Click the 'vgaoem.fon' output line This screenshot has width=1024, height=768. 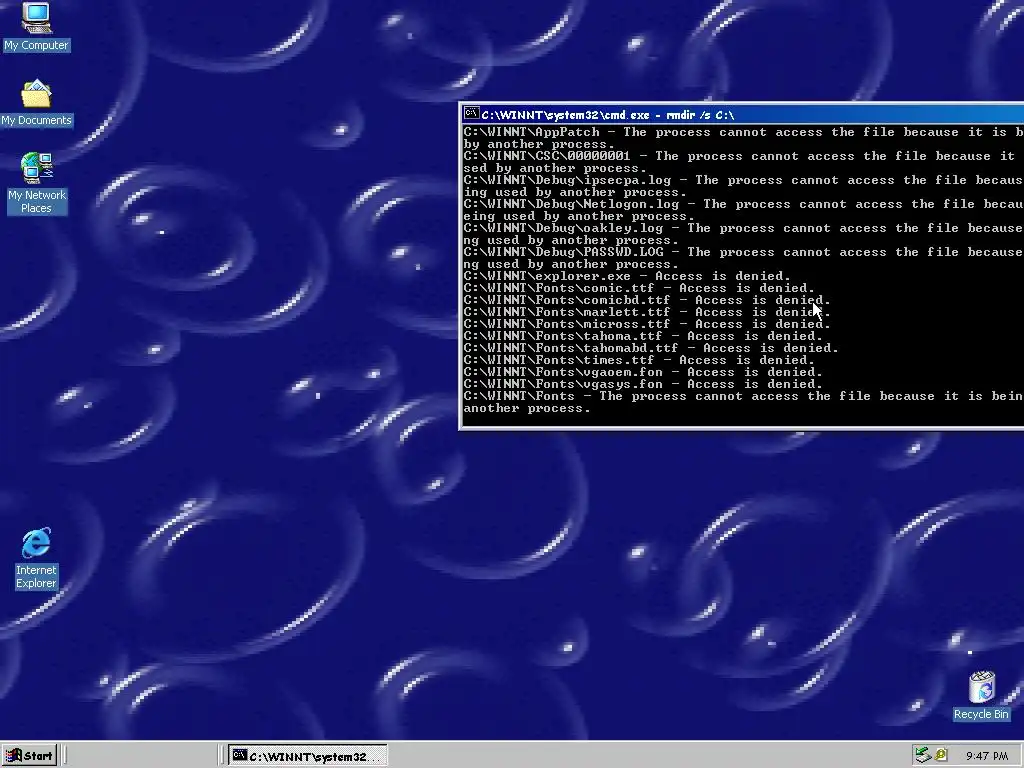pyautogui.click(x=643, y=372)
